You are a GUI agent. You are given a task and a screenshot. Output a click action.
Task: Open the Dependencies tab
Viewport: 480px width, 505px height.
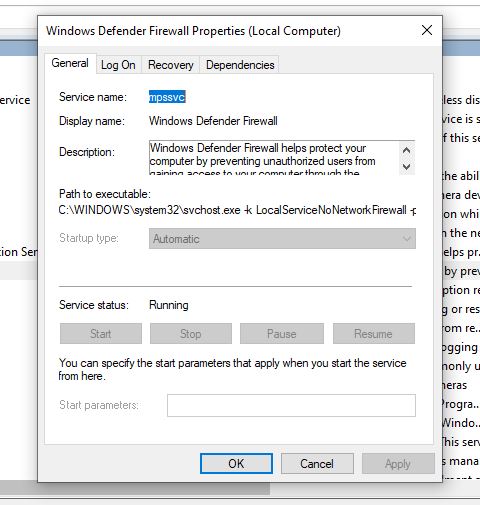pos(240,65)
